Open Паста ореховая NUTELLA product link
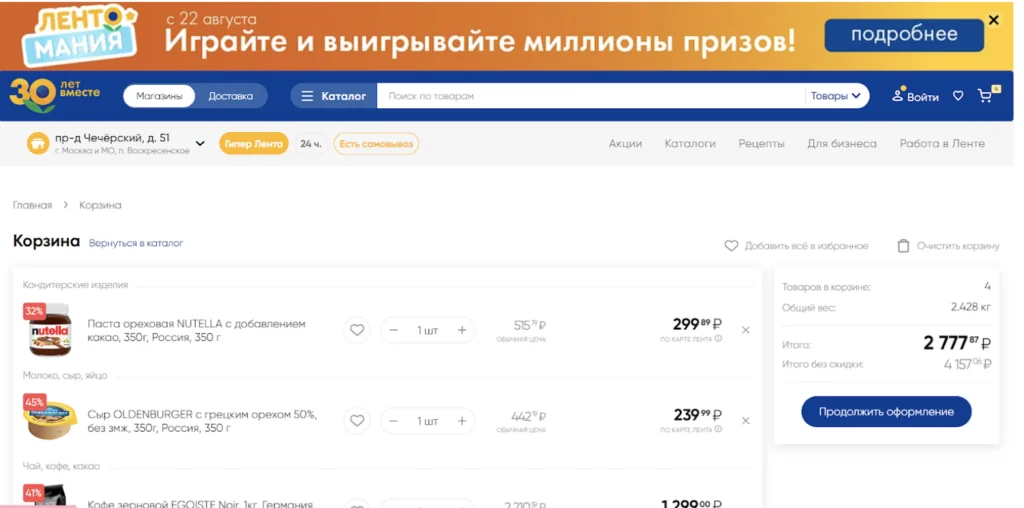Viewport: 1024px width, 508px height. click(197, 330)
